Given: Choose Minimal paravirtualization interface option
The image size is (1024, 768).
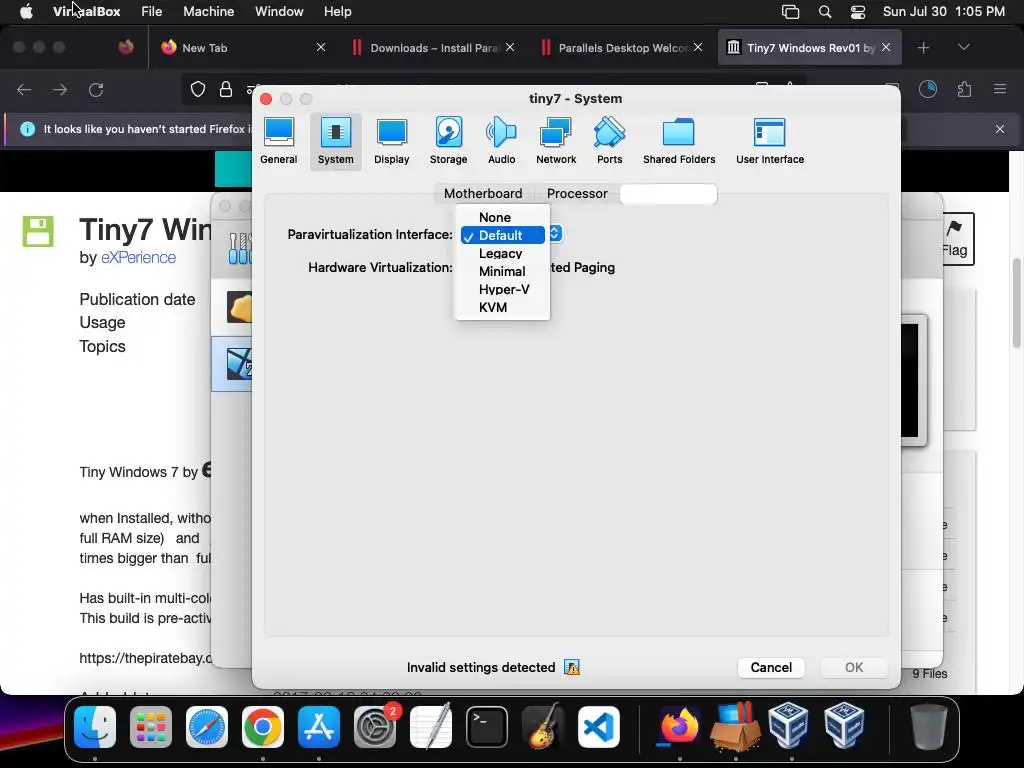Looking at the screenshot, I should [x=502, y=271].
